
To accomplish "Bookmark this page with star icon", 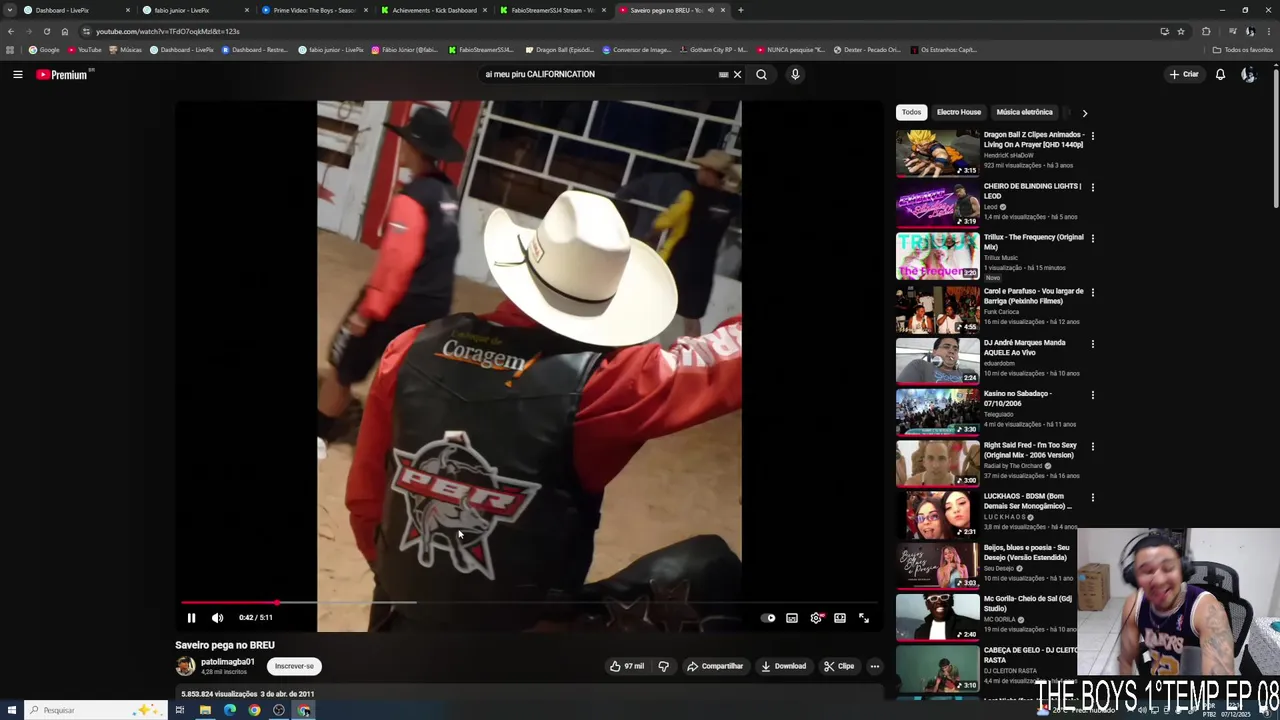I will (1181, 31).
